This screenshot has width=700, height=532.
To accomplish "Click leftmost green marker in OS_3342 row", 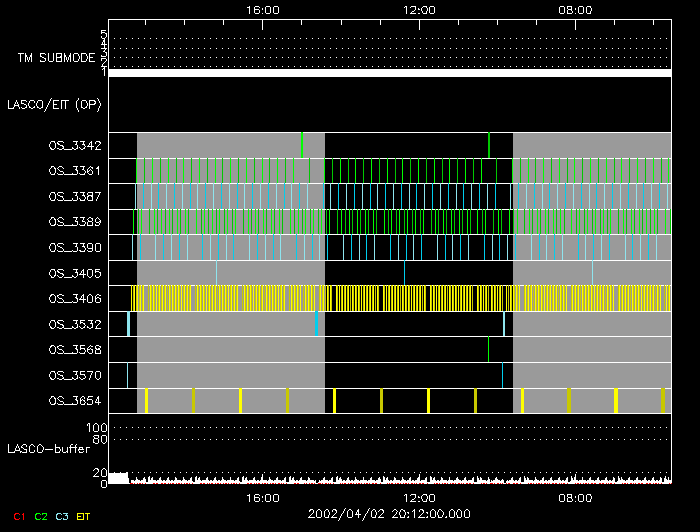I will point(302,145).
